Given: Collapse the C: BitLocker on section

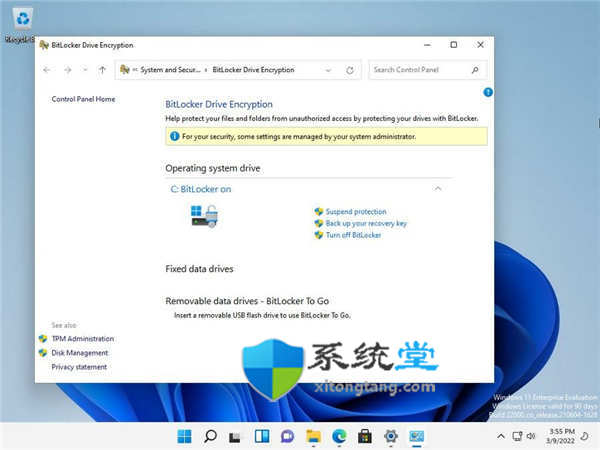Looking at the screenshot, I should click(438, 189).
